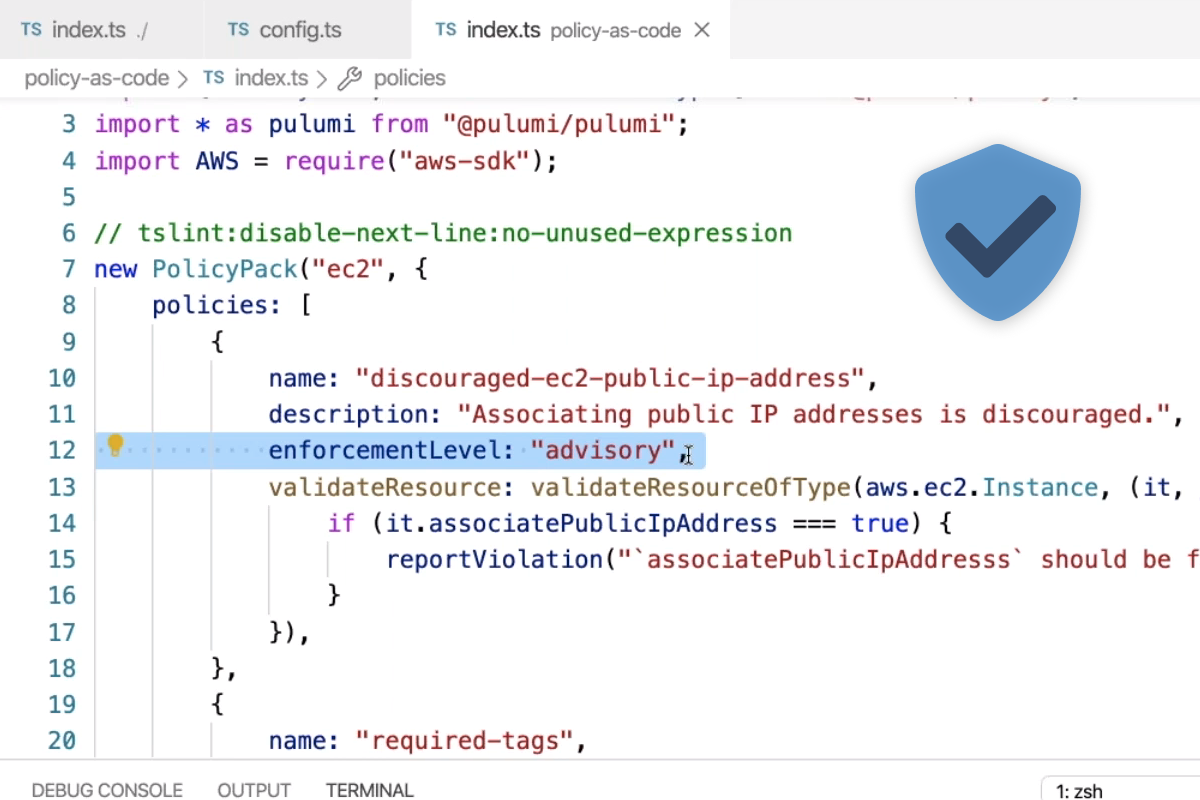This screenshot has width=1200, height=800.
Task: Click the wrench symbol icon in the breadcrumb
Action: click(x=349, y=77)
